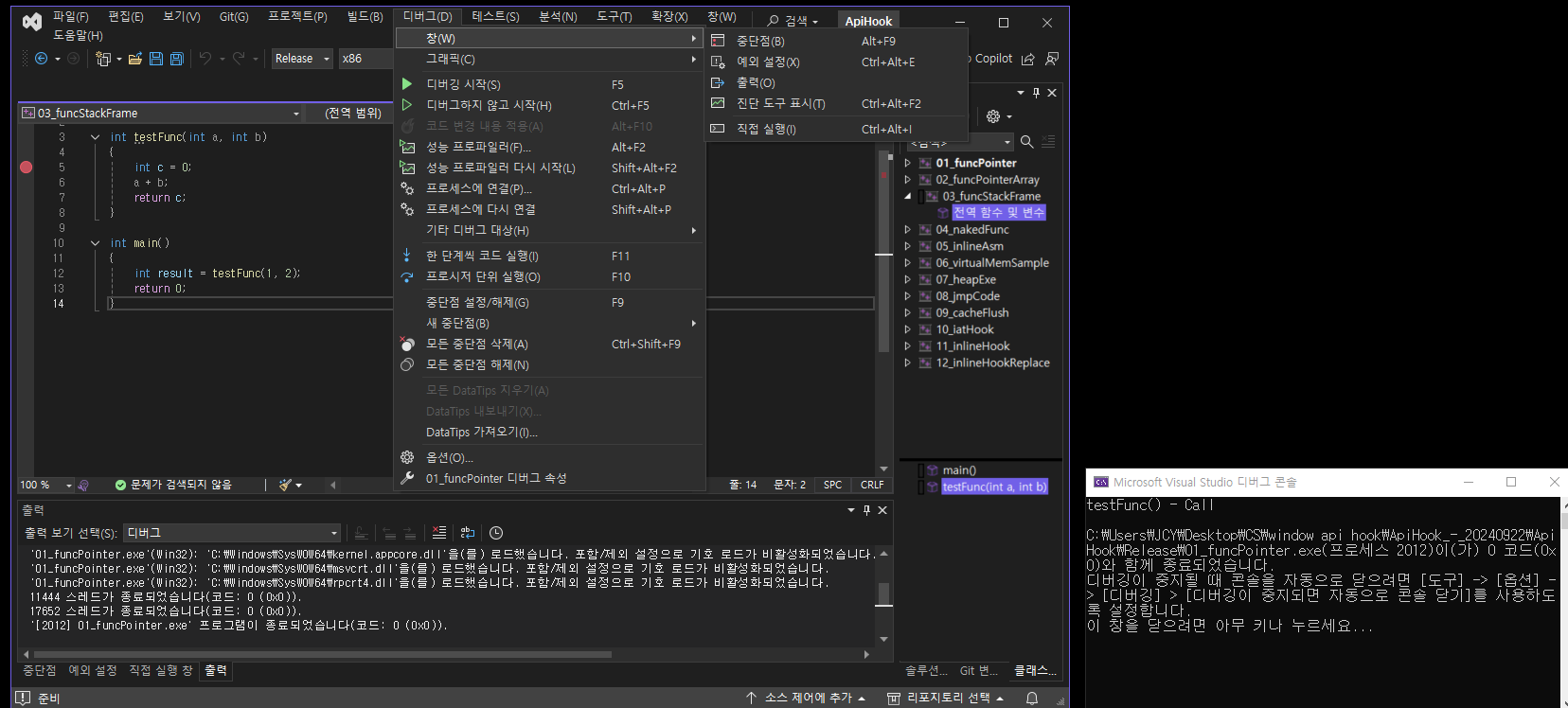Click the SPC whitespace indicator
The image size is (1568, 708).
coord(833,485)
